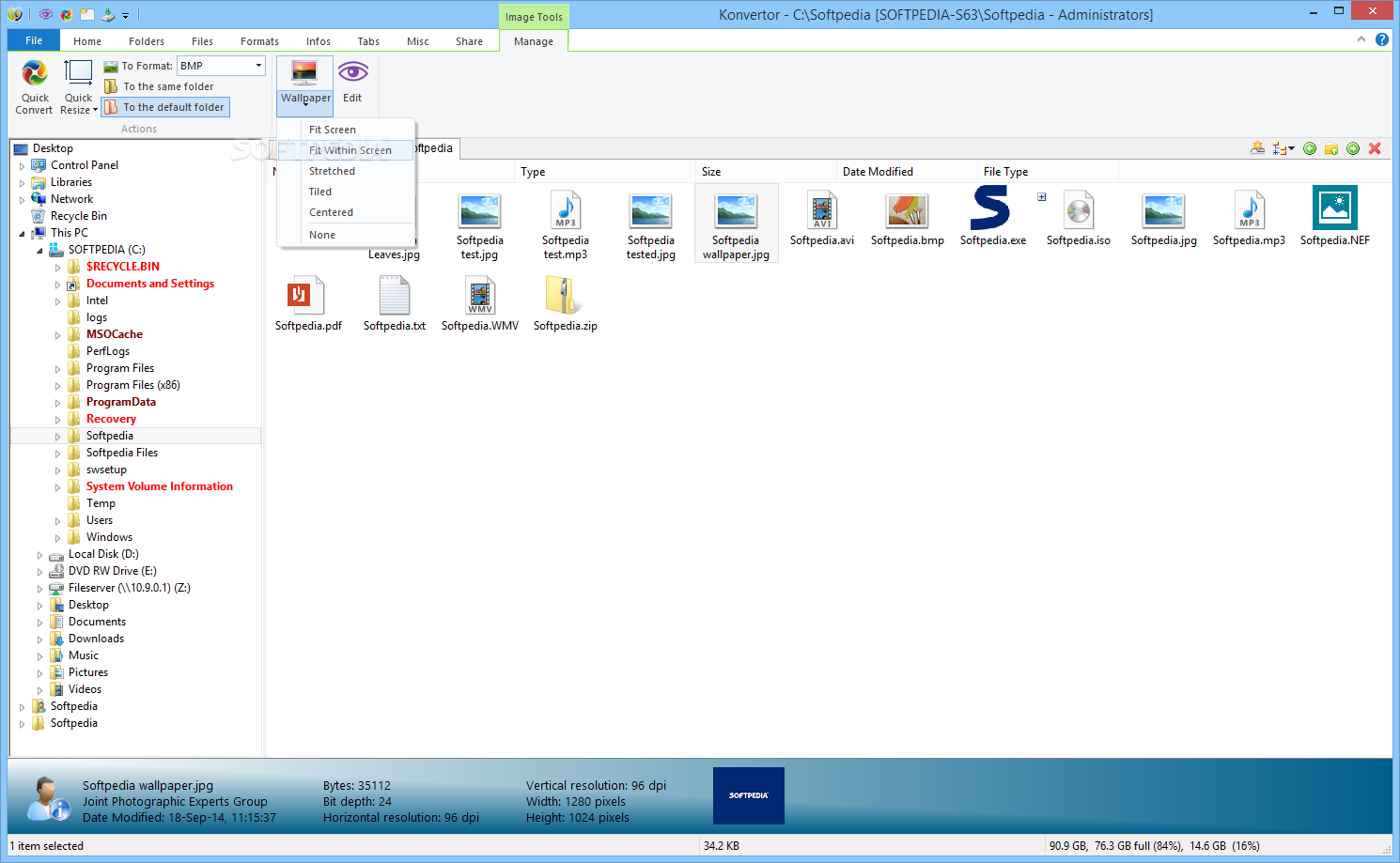Toggle the 'To the default folder' option
The height and width of the screenshot is (863, 1400).
click(x=165, y=107)
